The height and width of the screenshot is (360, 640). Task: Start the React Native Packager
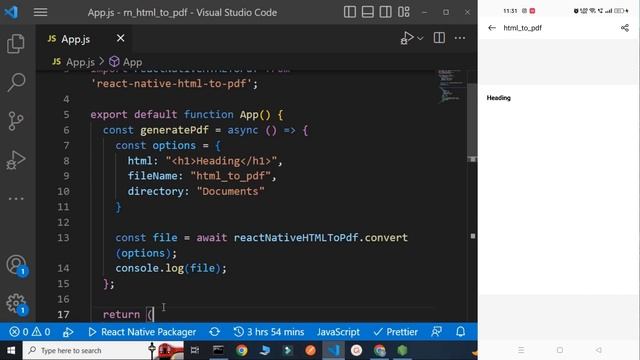142,332
